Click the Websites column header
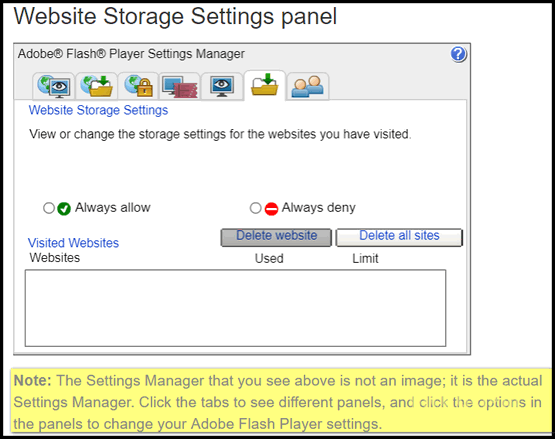 click(x=55, y=257)
